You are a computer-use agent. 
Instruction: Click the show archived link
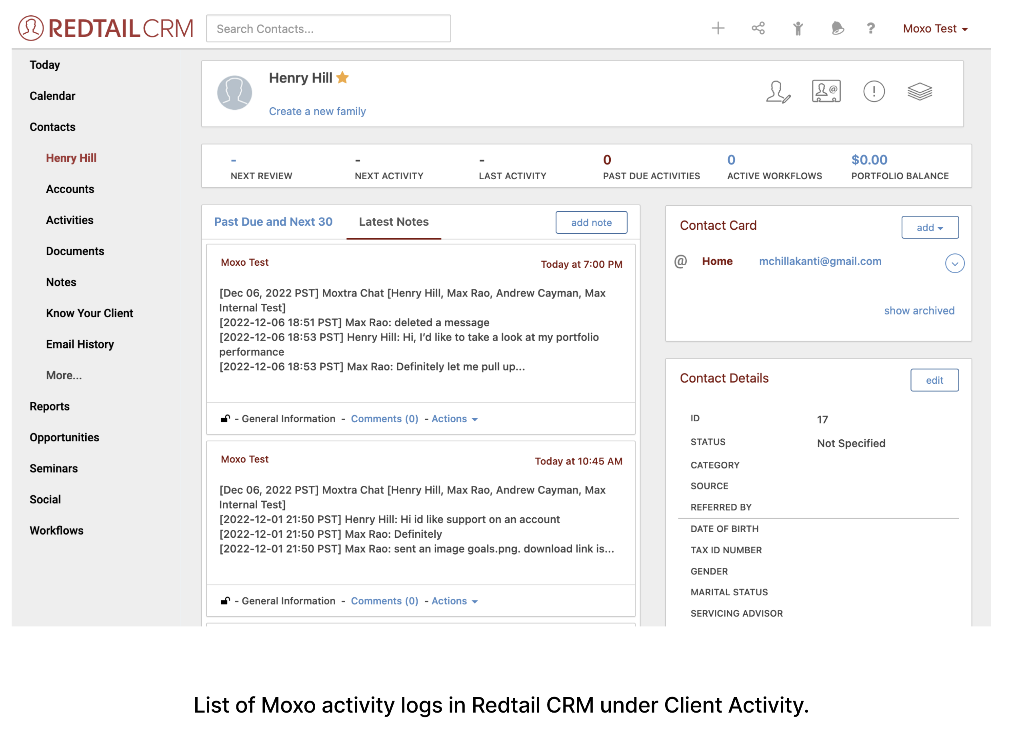(919, 310)
